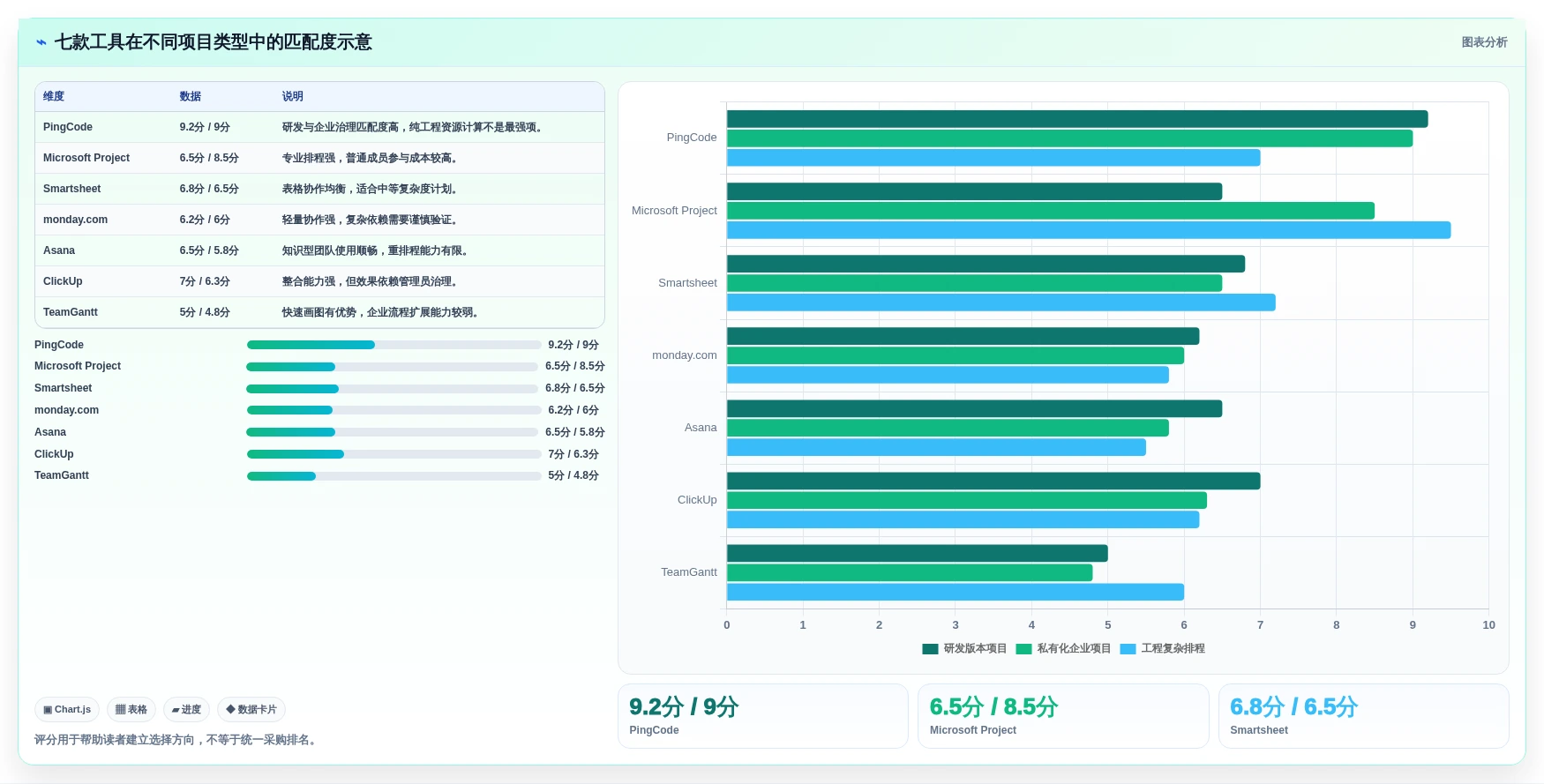The width and height of the screenshot is (1544, 784).
Task: Select the ClickUp table cell
Action: (x=63, y=281)
